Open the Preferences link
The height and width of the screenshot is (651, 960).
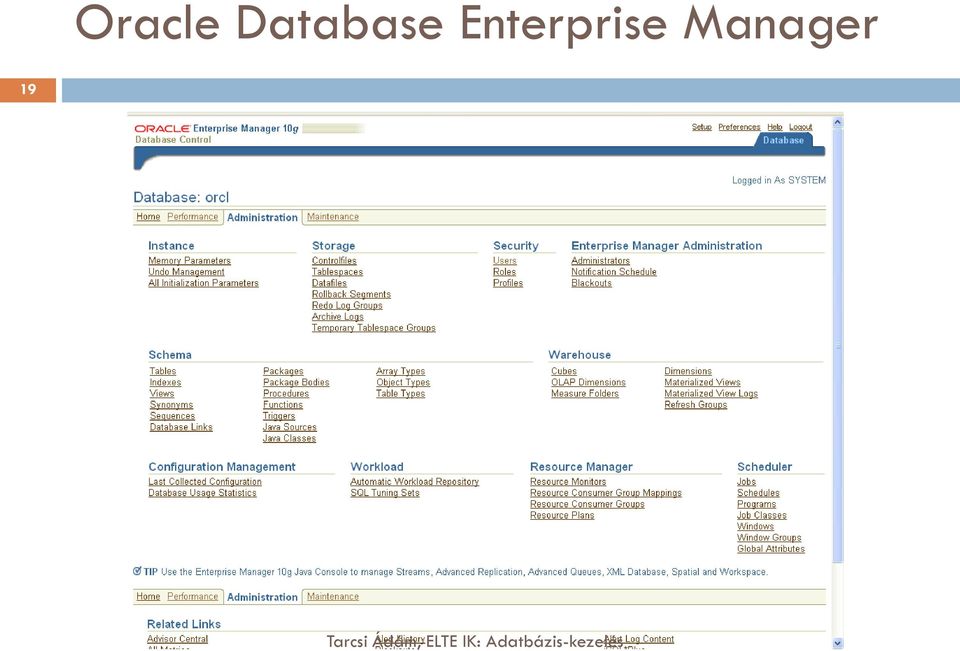coord(739,127)
